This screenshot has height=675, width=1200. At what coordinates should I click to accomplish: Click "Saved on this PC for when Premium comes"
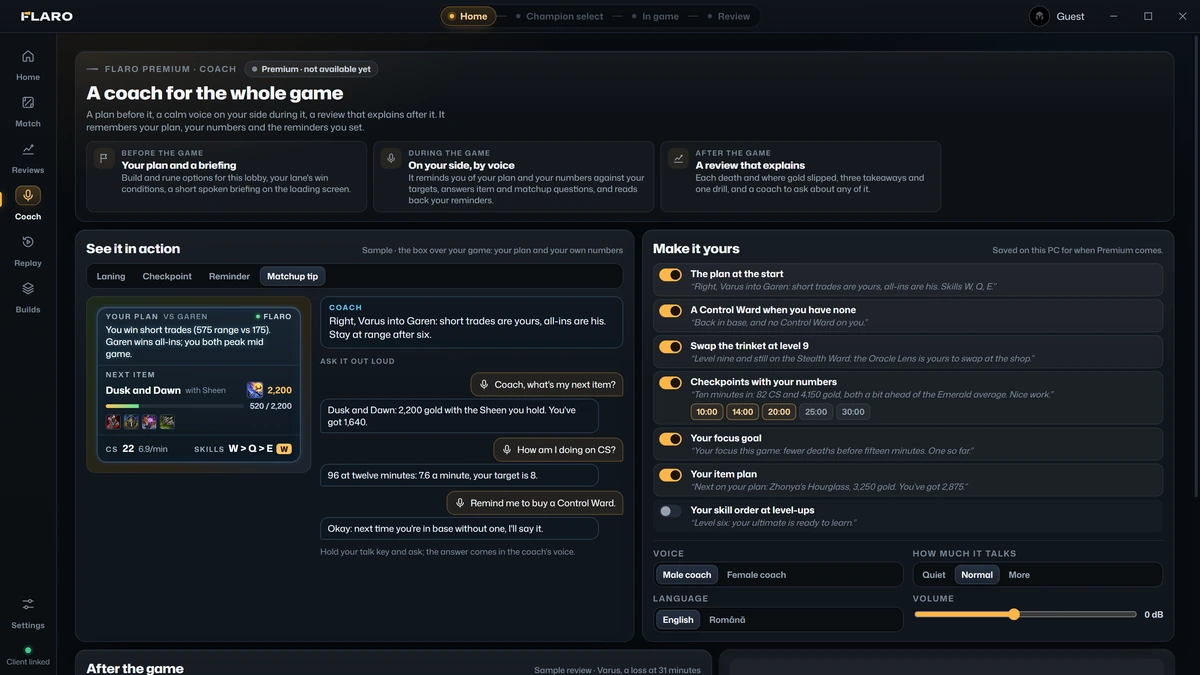pos(1078,250)
